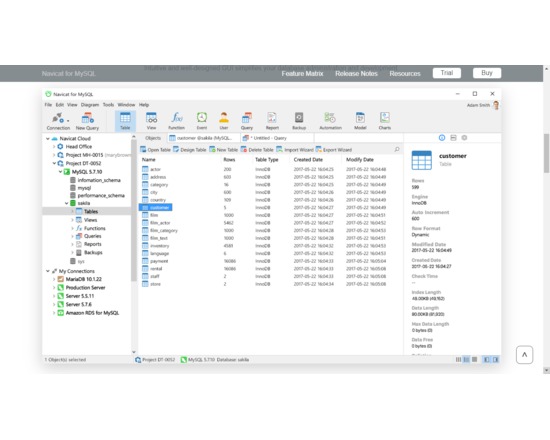550x440 pixels.
Task: Expand Project MH-0015
Action: click(54, 155)
